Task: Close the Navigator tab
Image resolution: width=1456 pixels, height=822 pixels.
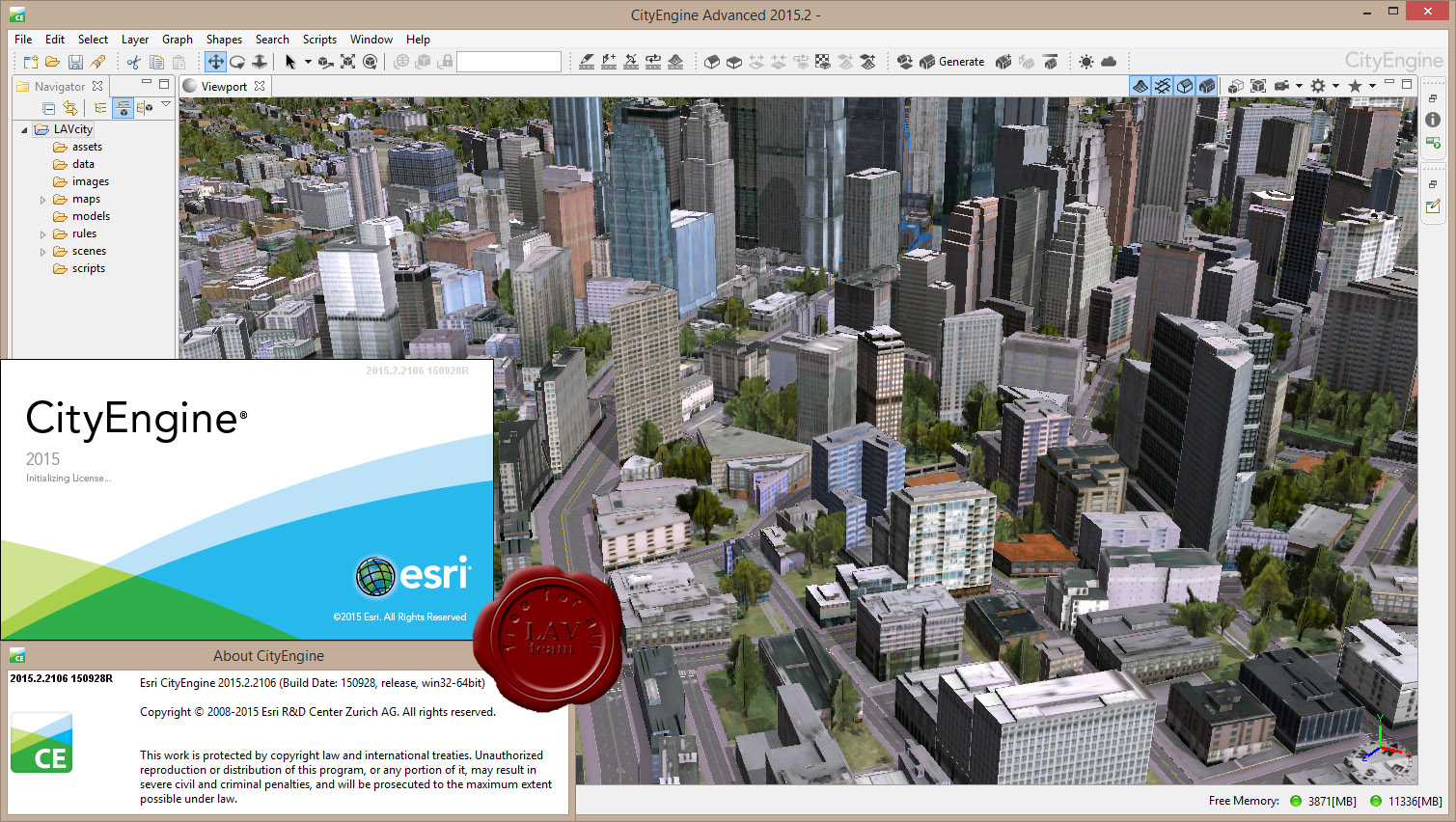Action: tap(97, 87)
